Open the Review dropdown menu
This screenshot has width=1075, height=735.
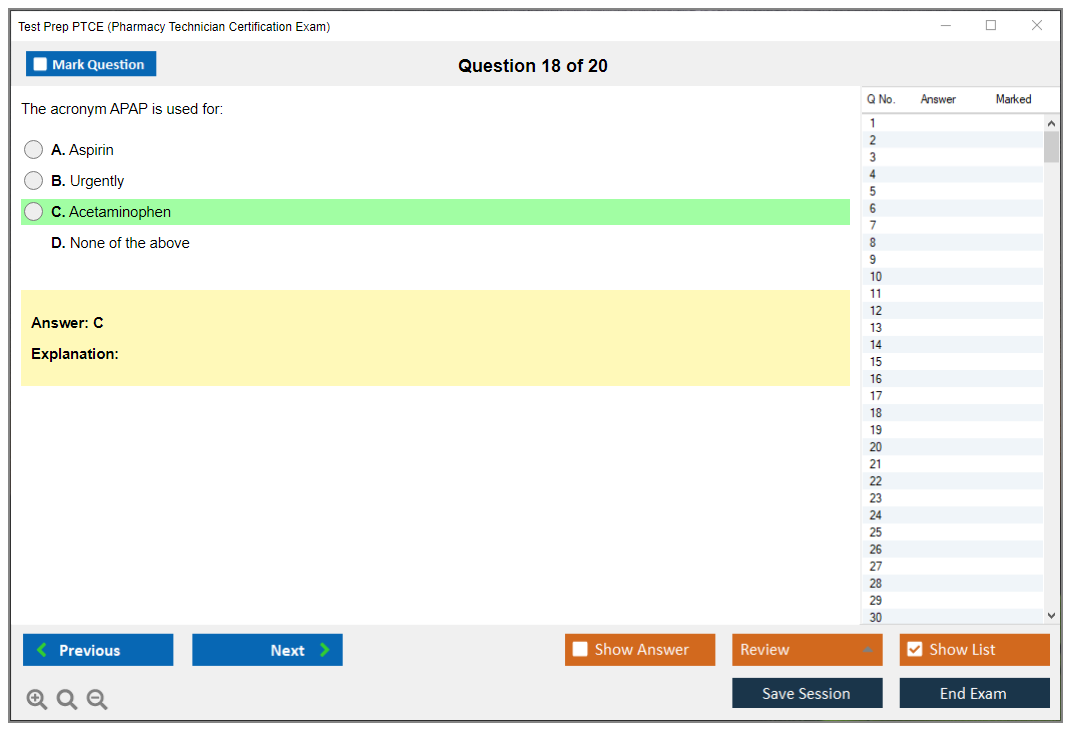(x=806, y=650)
